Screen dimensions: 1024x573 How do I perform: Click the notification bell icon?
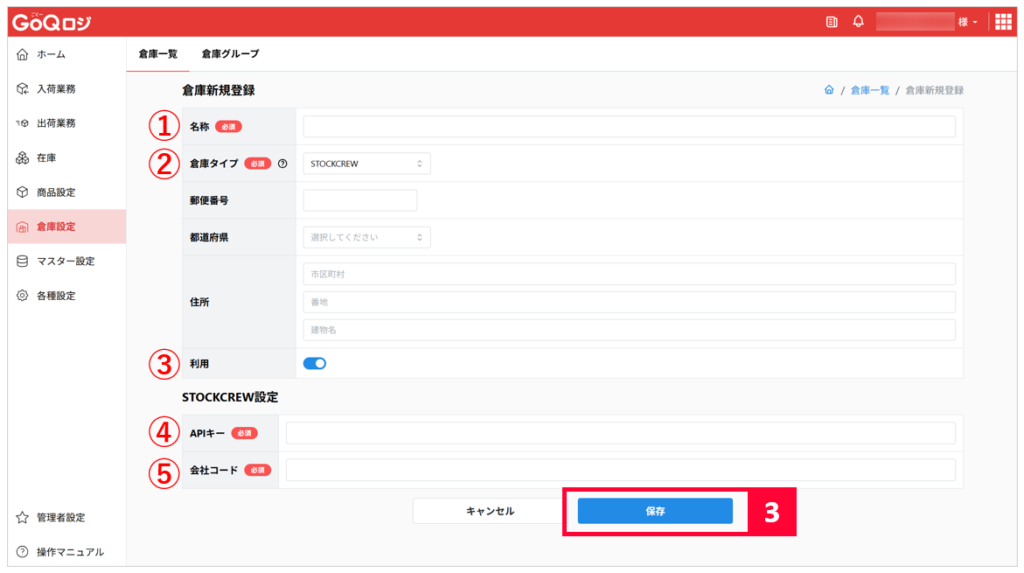pos(858,22)
